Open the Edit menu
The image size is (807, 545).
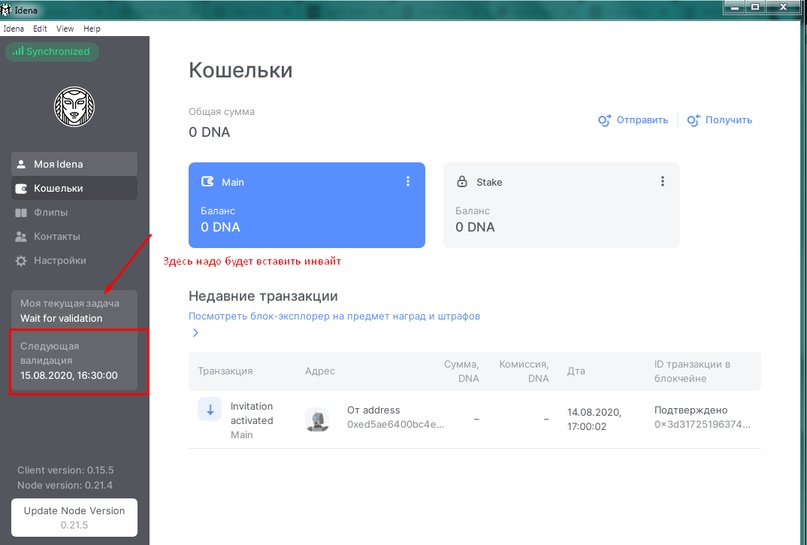[x=40, y=29]
